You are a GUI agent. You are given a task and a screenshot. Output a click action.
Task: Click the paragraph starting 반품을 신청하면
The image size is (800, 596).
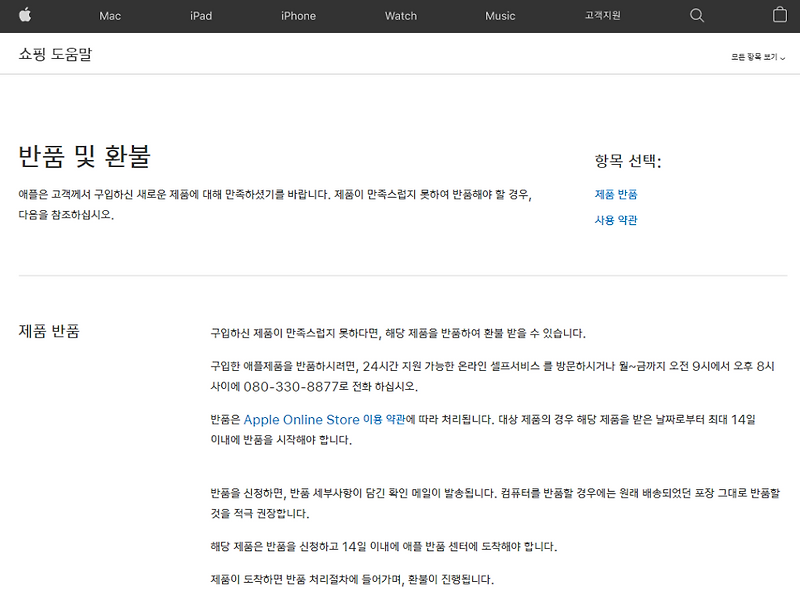click(495, 503)
